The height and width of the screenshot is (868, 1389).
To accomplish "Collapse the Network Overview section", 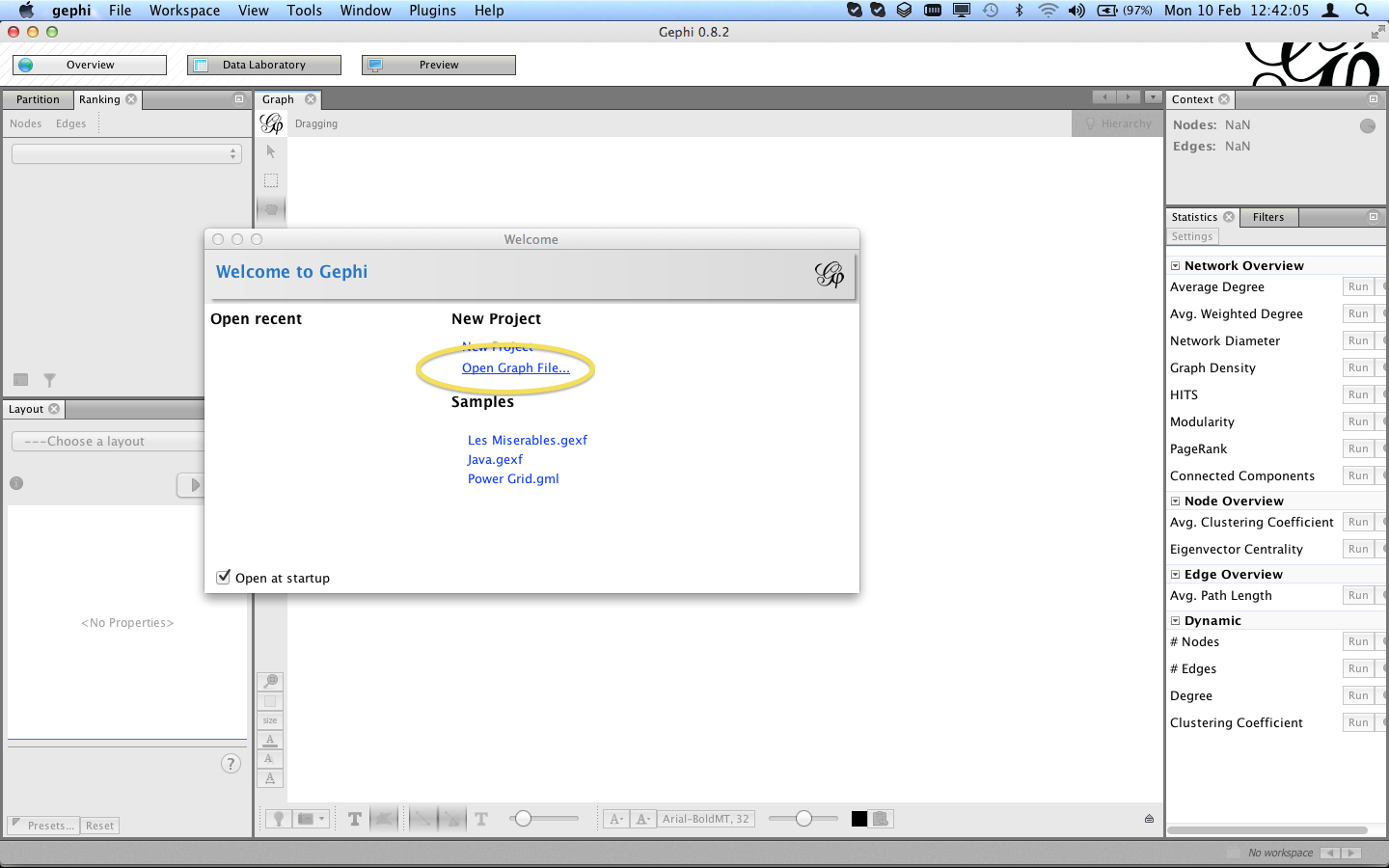I will point(1175,265).
